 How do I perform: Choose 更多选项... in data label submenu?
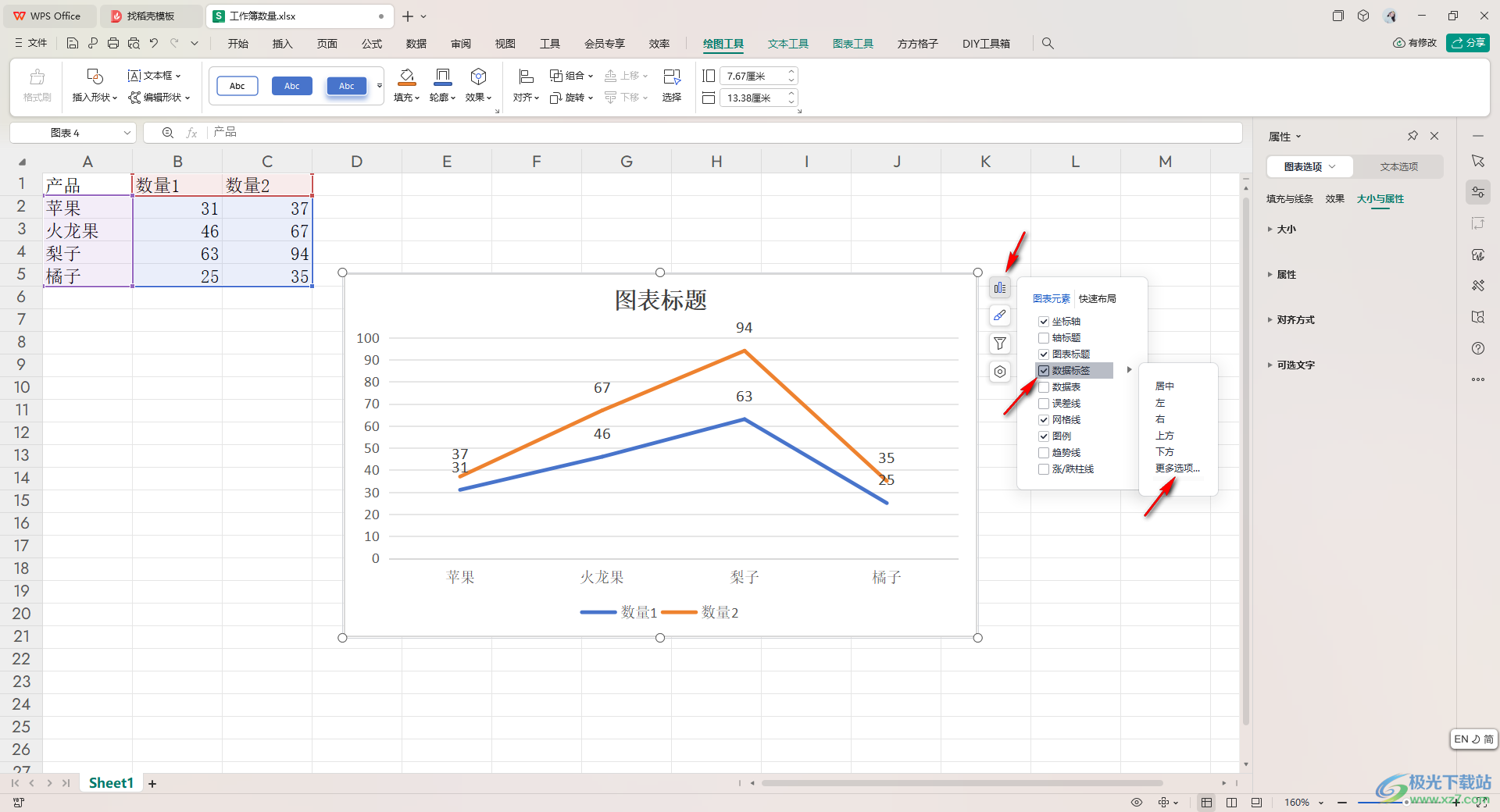pyautogui.click(x=1177, y=468)
